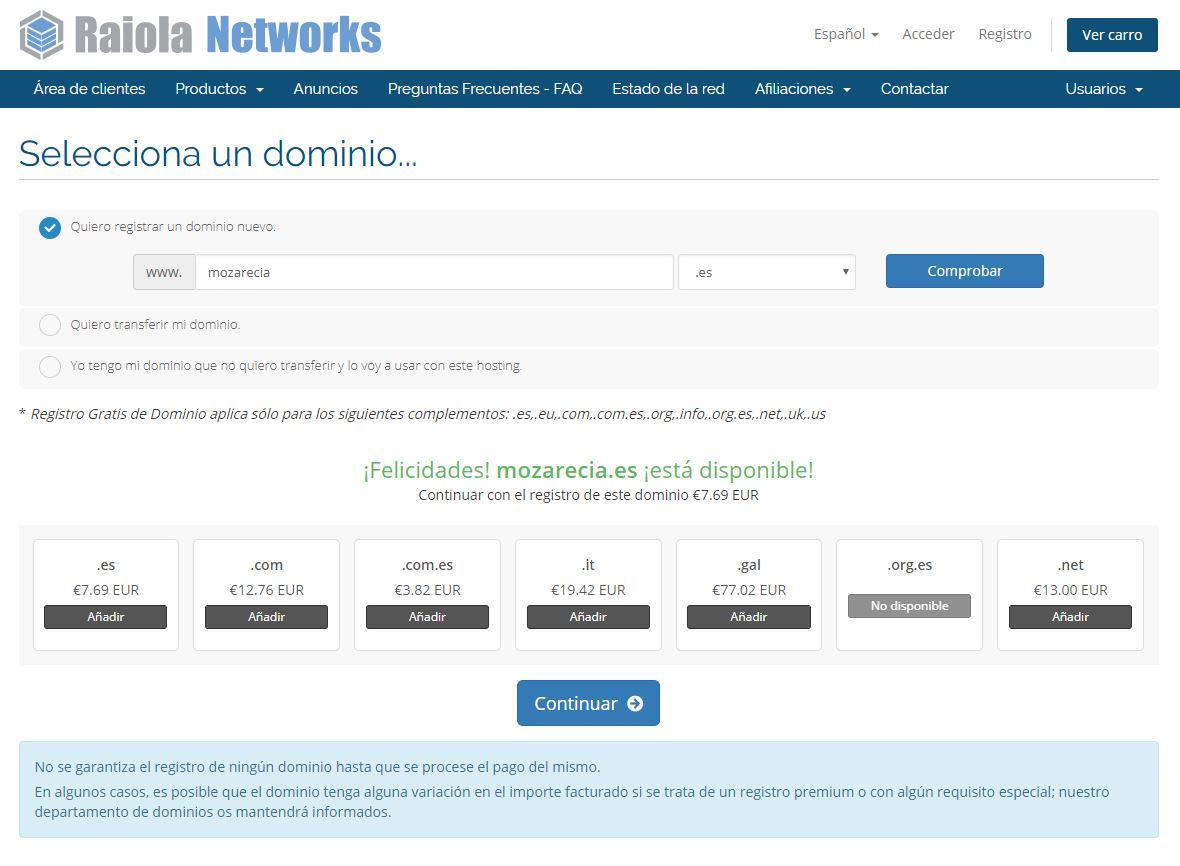Add the .com domain for €12.76
The width and height of the screenshot is (1180, 866).
click(266, 617)
